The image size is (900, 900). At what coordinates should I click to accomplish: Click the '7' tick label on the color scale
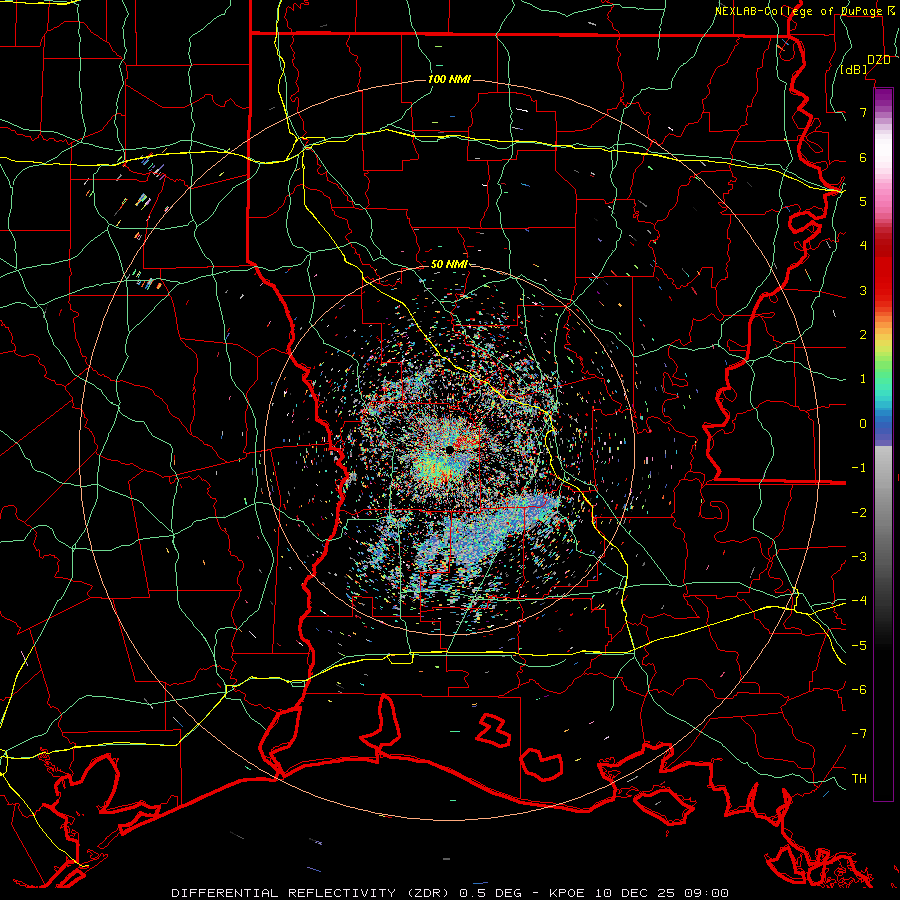pos(863,112)
